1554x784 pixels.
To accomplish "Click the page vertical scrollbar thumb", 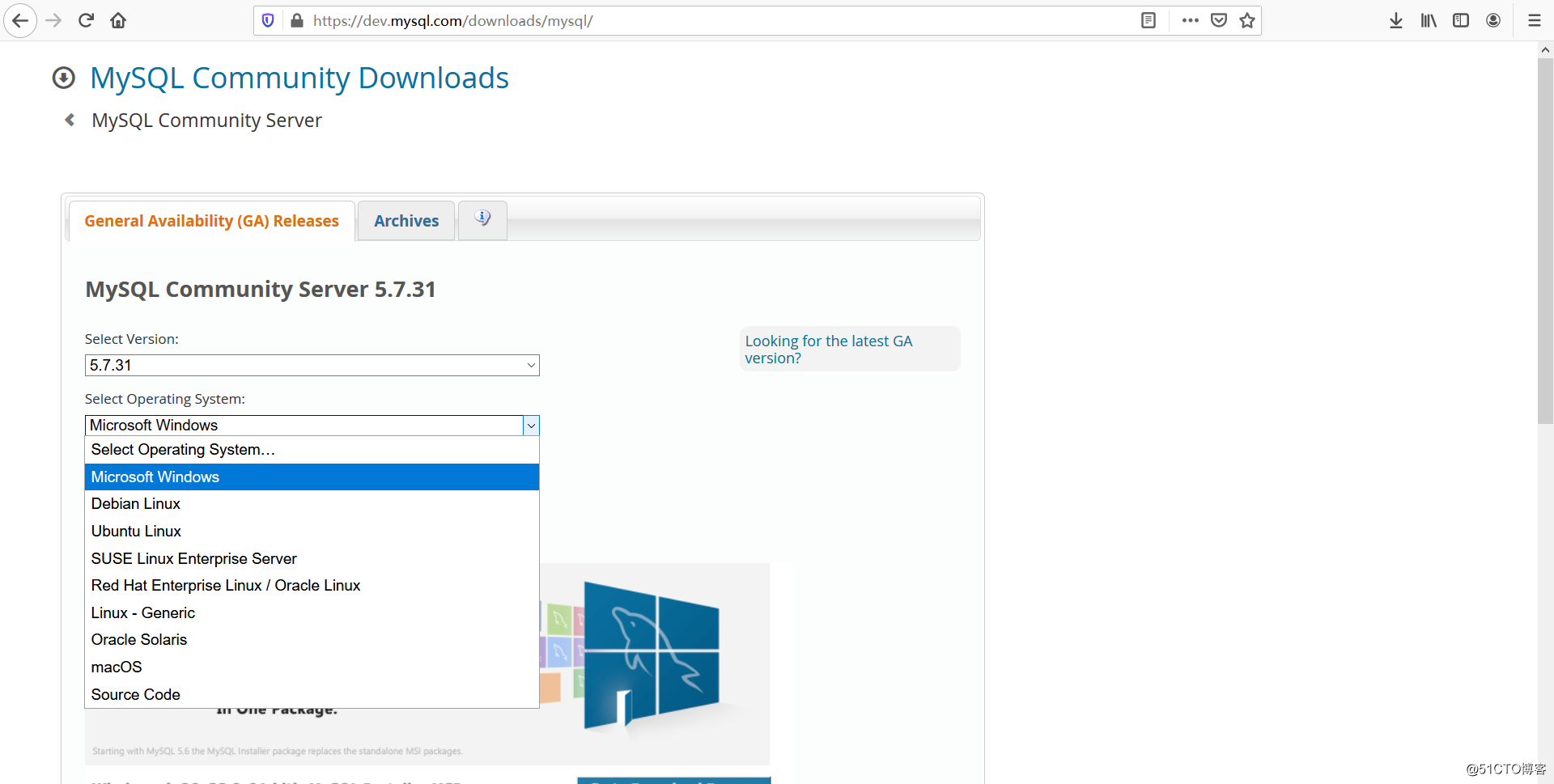I will [1545, 241].
